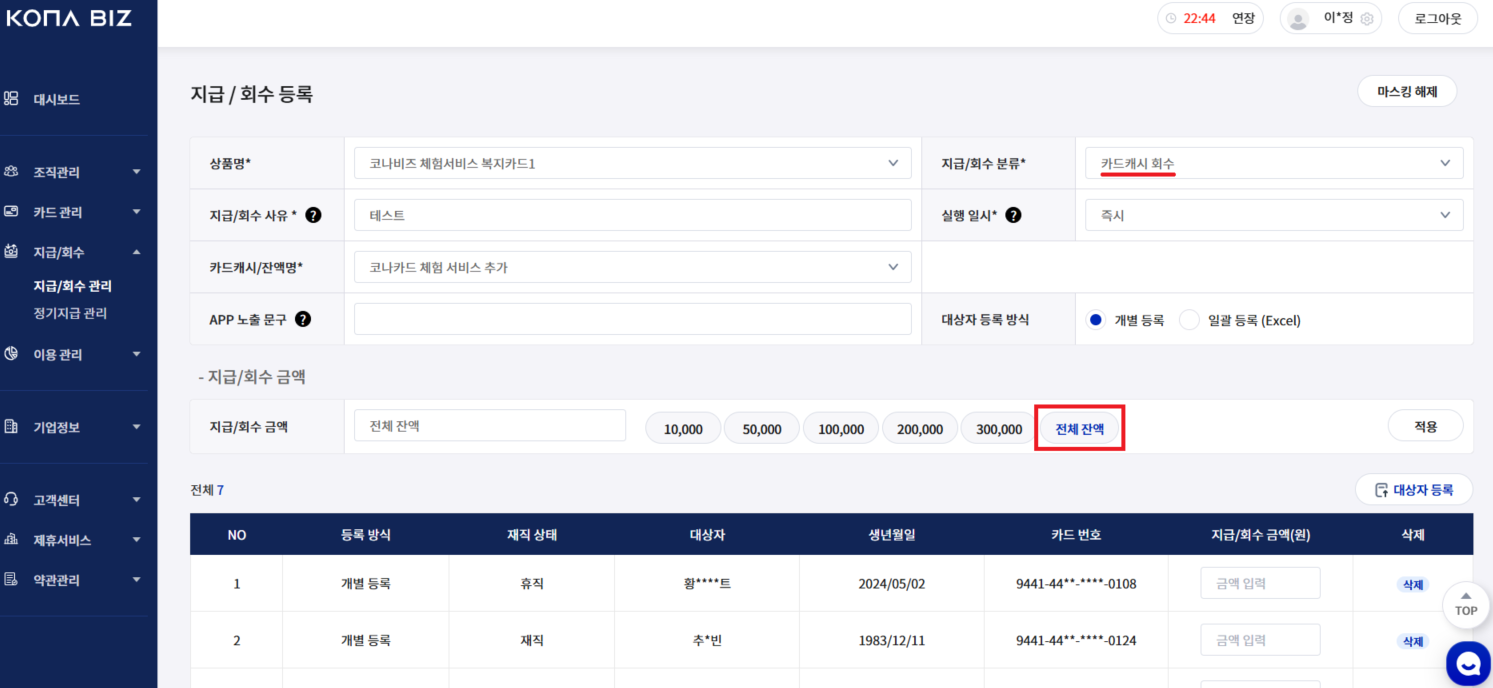Choose the 10,000 amount button

pos(683,428)
